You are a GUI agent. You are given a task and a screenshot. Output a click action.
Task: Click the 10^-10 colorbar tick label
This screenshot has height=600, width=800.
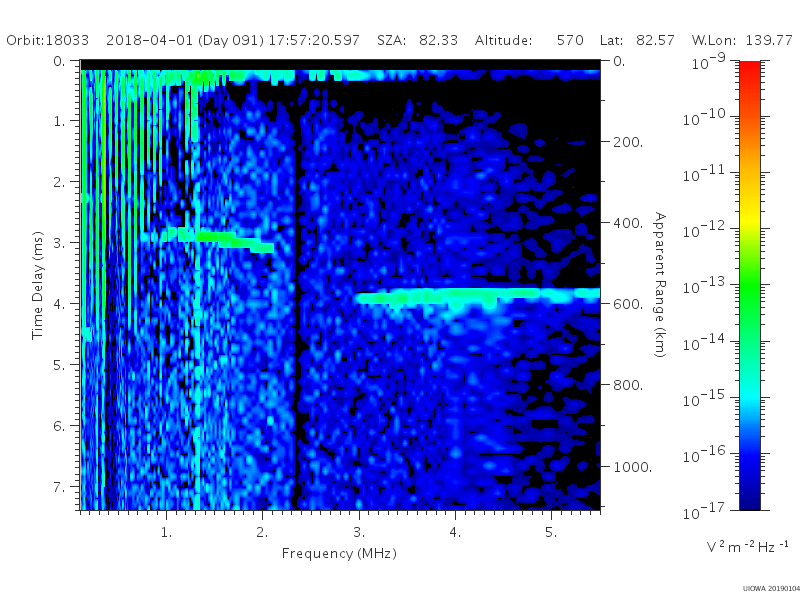point(704,118)
